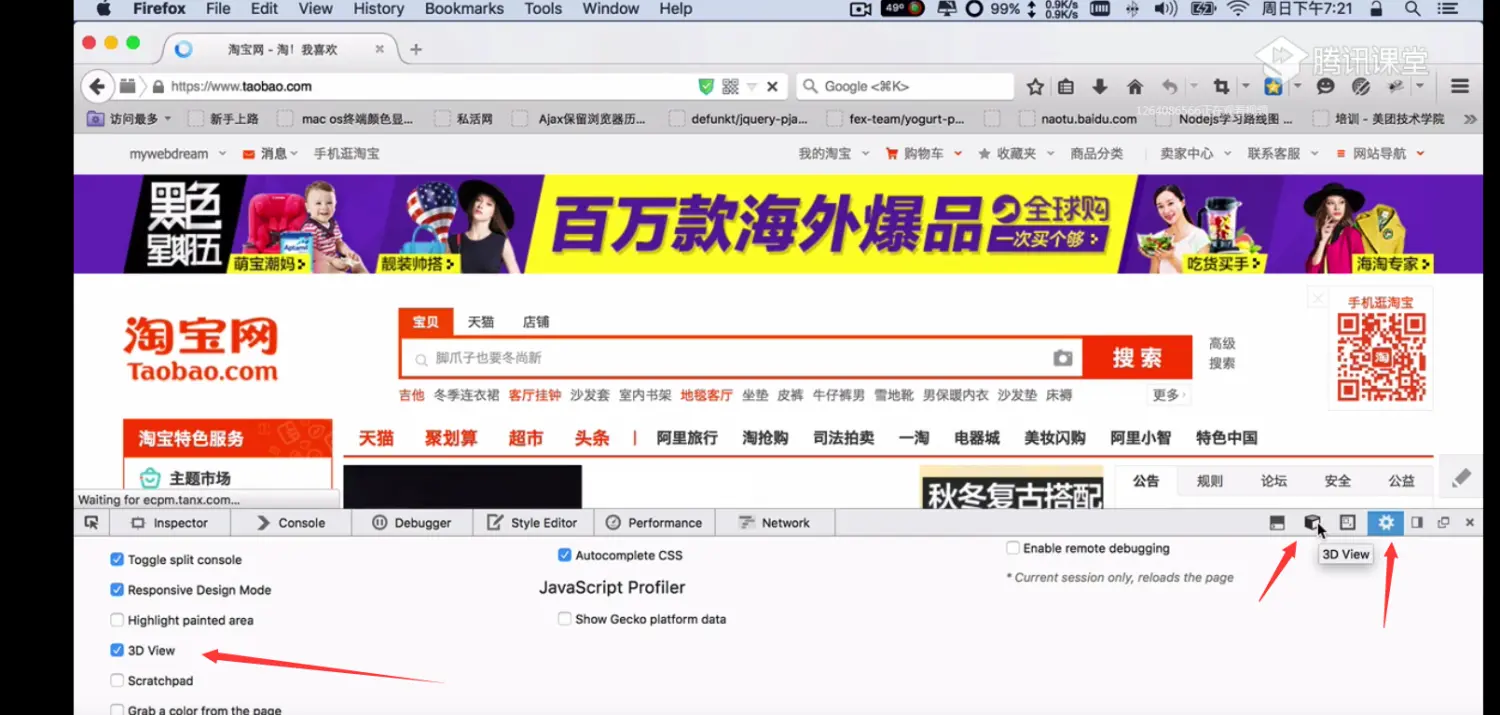Open the 聚划算 link in category bar
This screenshot has height=715, width=1500.
point(451,438)
